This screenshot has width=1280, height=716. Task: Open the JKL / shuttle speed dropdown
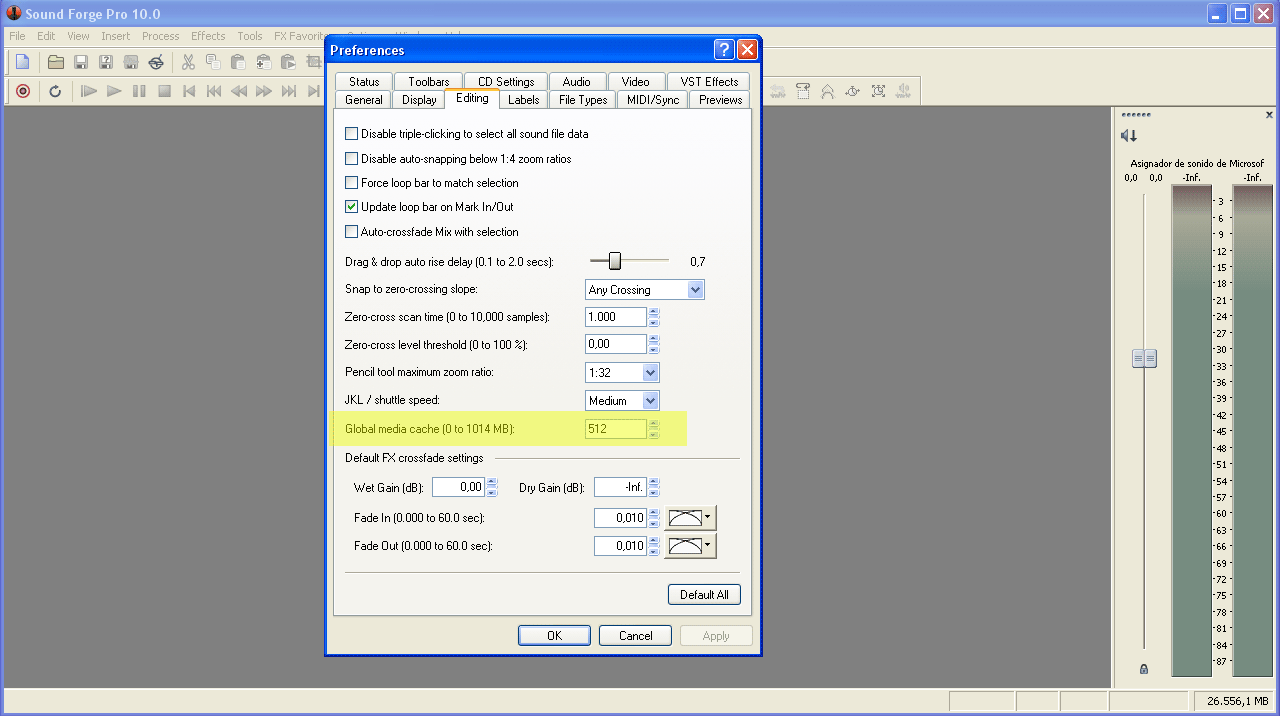coord(650,401)
